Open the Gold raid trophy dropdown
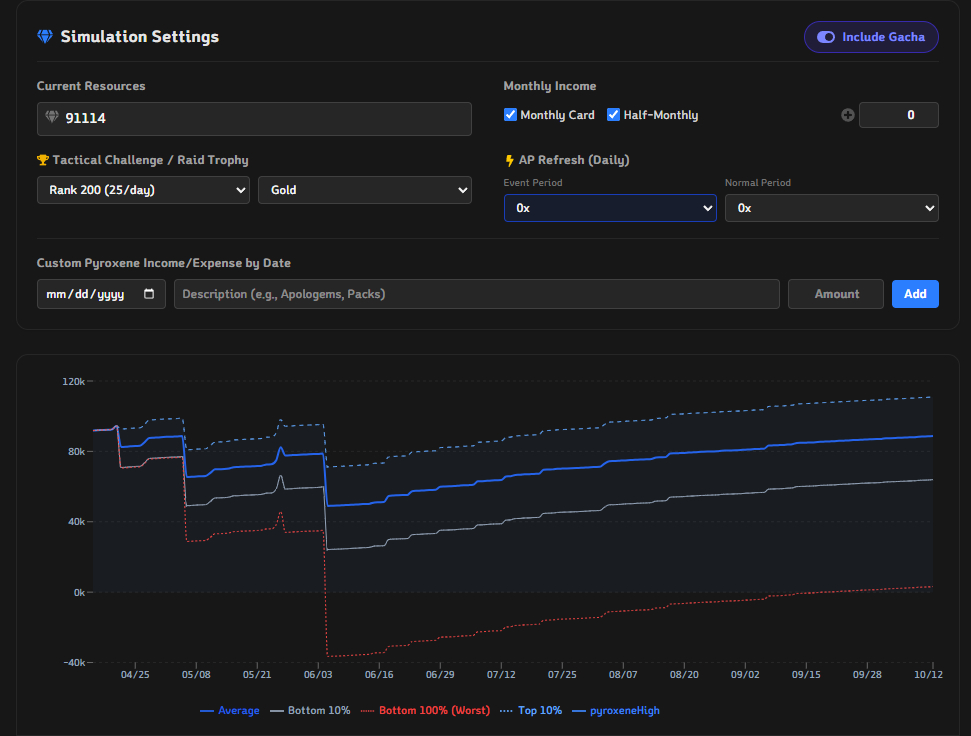Viewport: 971px width, 736px height. click(365, 190)
